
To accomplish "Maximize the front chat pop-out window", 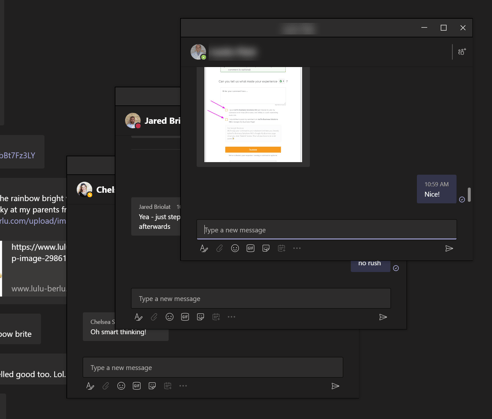I will click(x=444, y=28).
